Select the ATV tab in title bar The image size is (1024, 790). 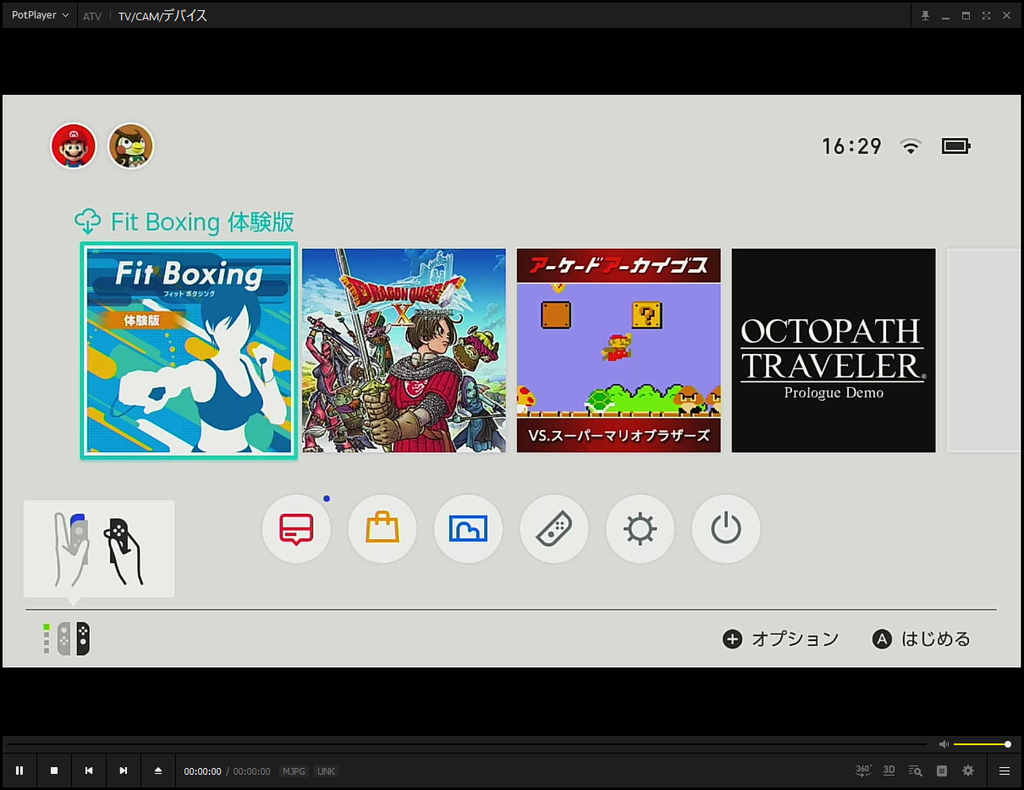(92, 16)
